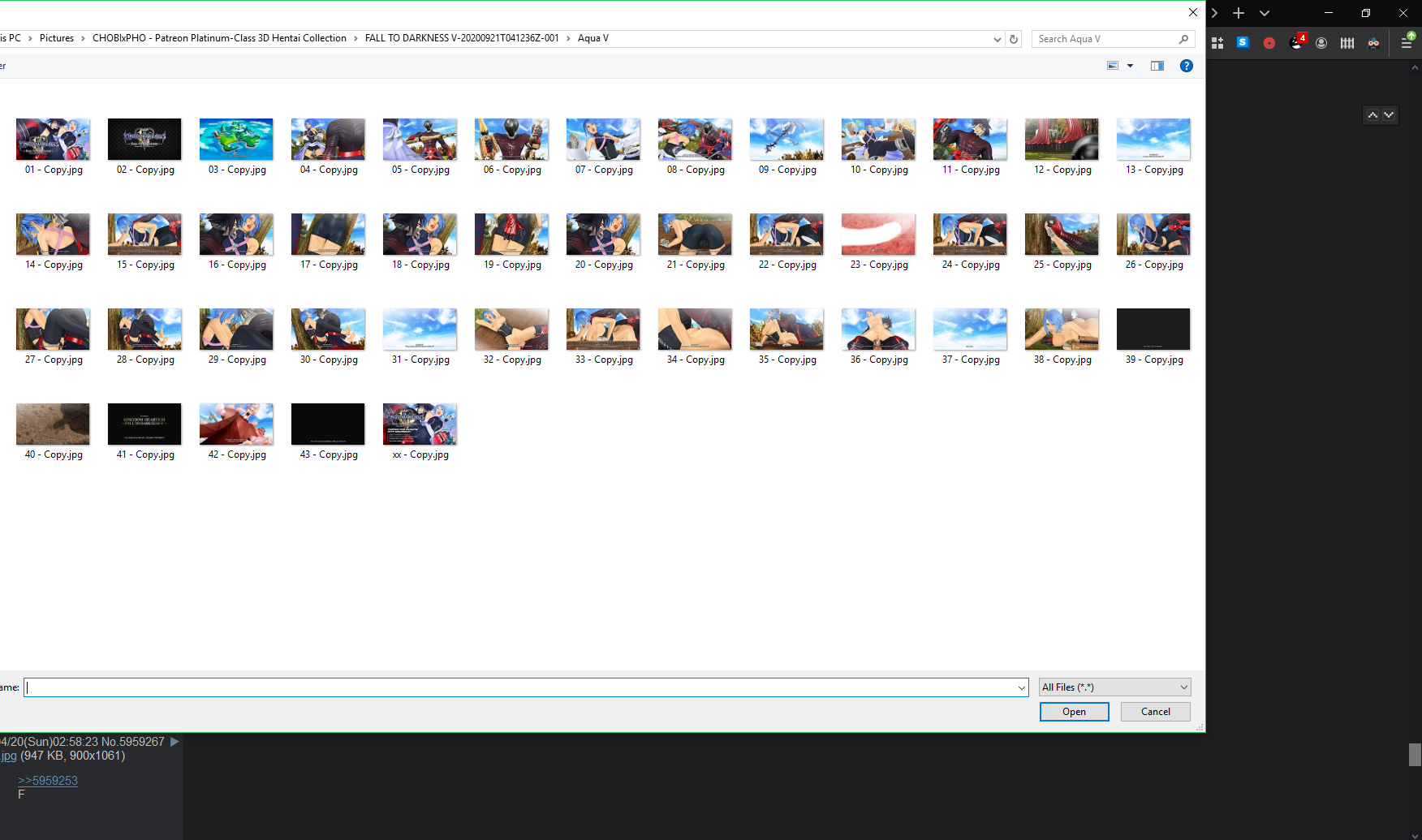Restore the browser window size

coord(1366,13)
